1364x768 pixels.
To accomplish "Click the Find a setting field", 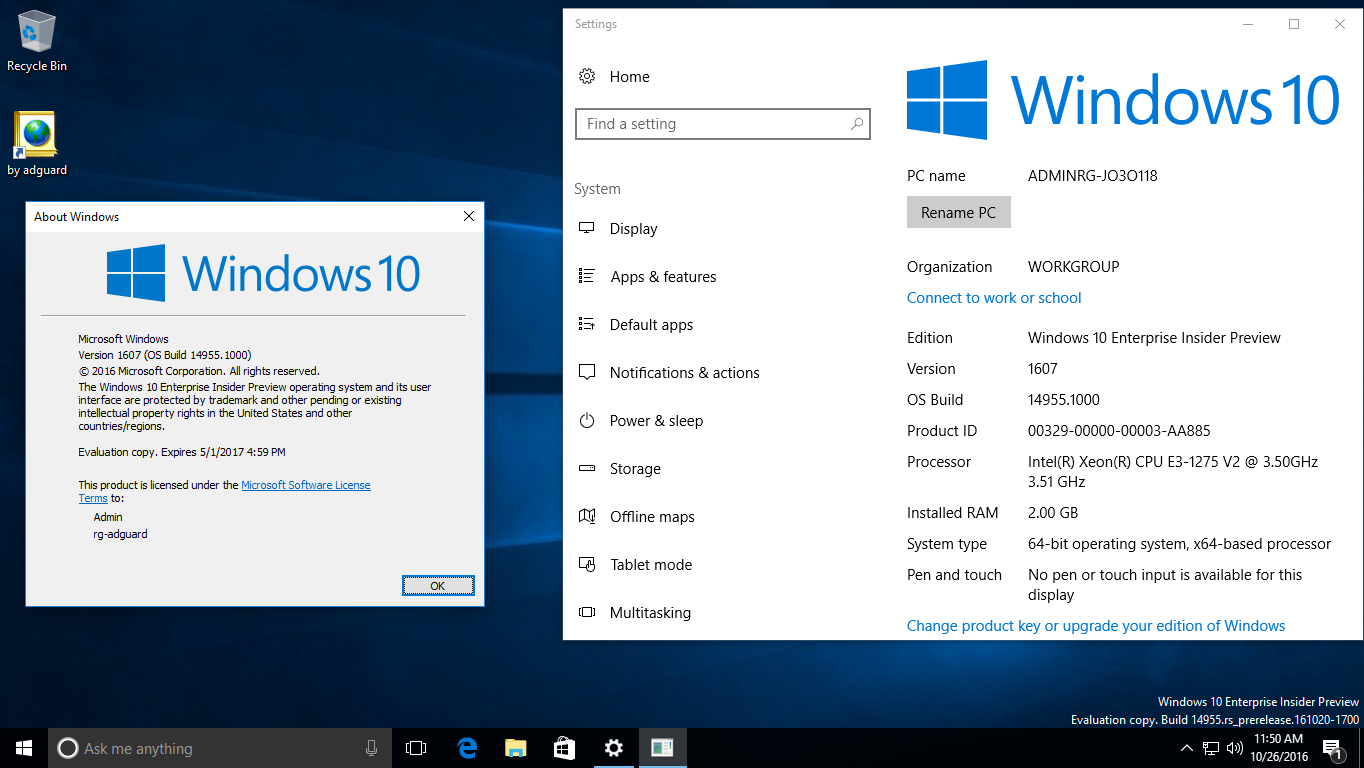I will [723, 124].
